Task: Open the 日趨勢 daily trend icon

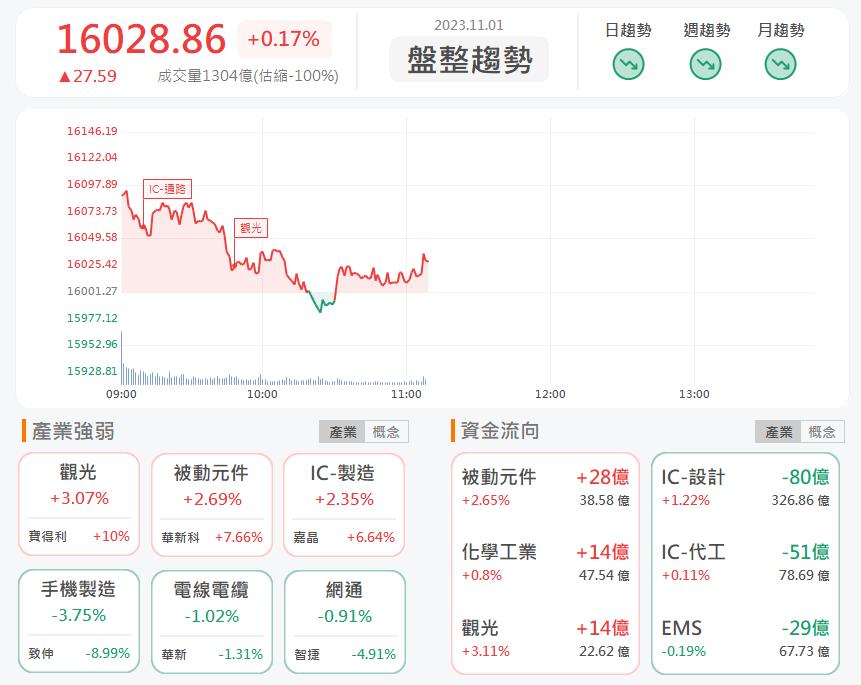Action: point(627,66)
